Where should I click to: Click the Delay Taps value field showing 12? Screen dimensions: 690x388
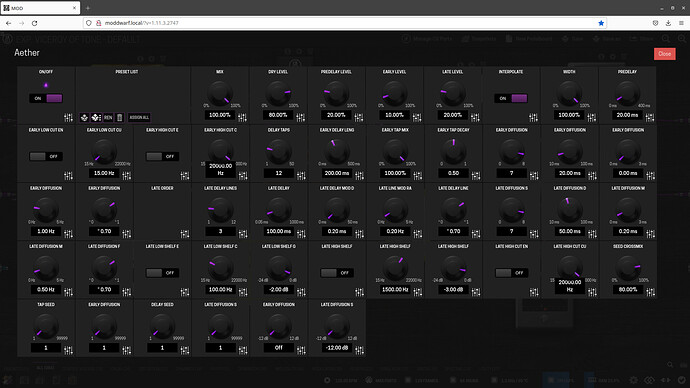(x=279, y=173)
